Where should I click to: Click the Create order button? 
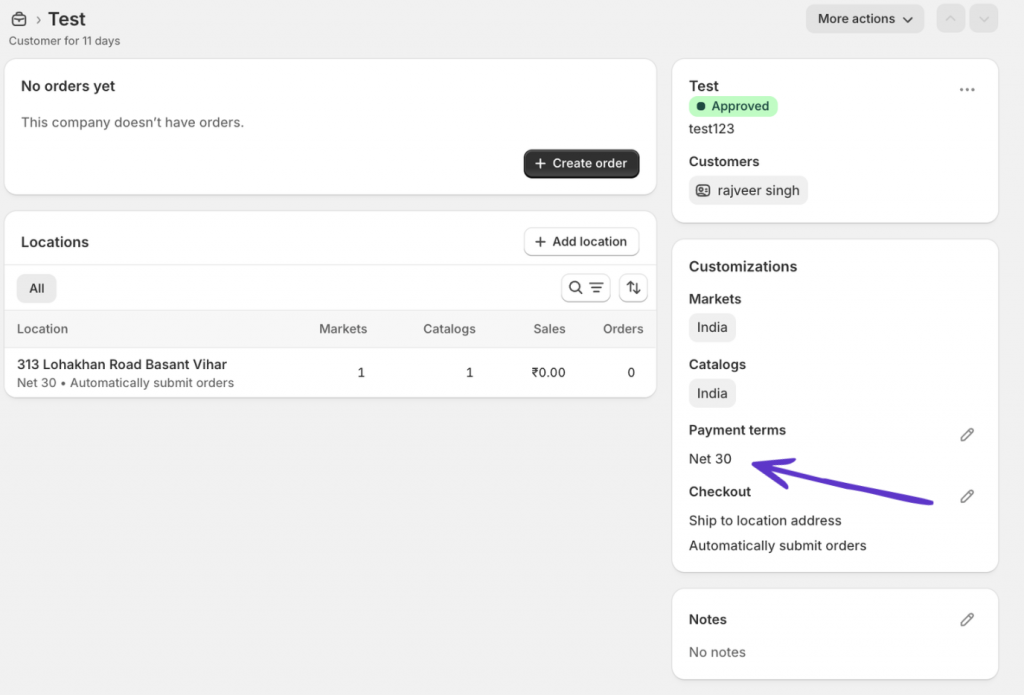[581, 163]
